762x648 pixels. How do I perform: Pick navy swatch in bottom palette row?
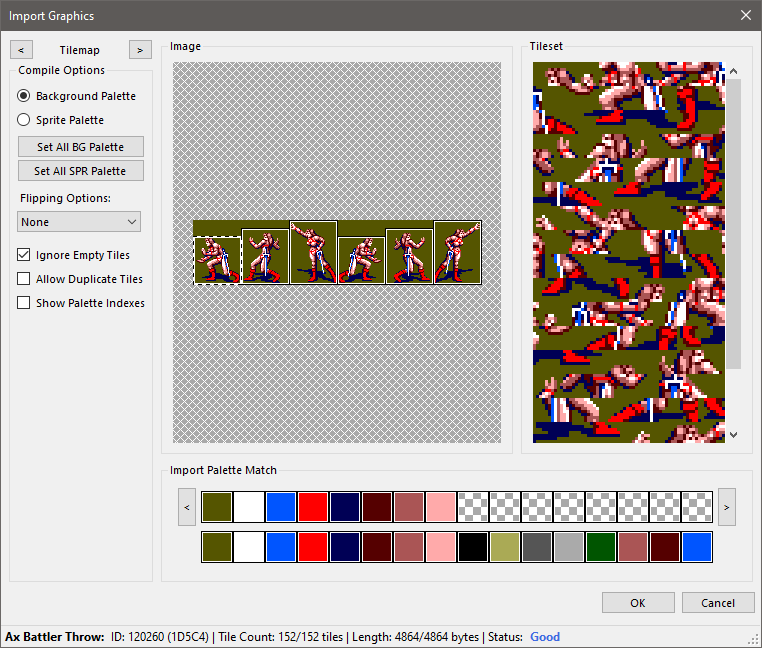[x=345, y=547]
